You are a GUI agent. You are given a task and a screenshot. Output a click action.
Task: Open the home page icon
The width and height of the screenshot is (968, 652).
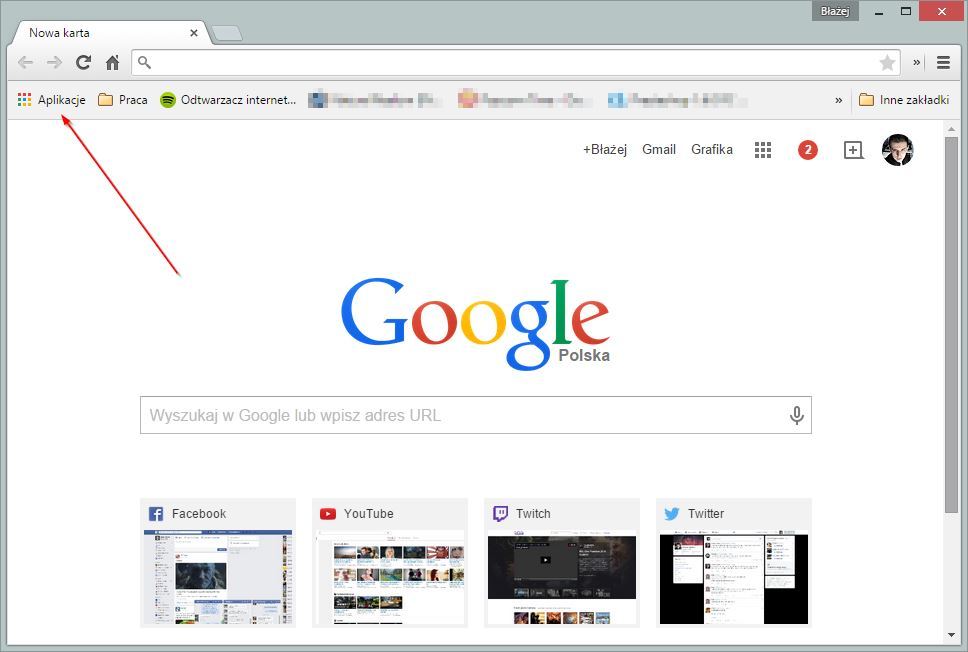point(112,62)
